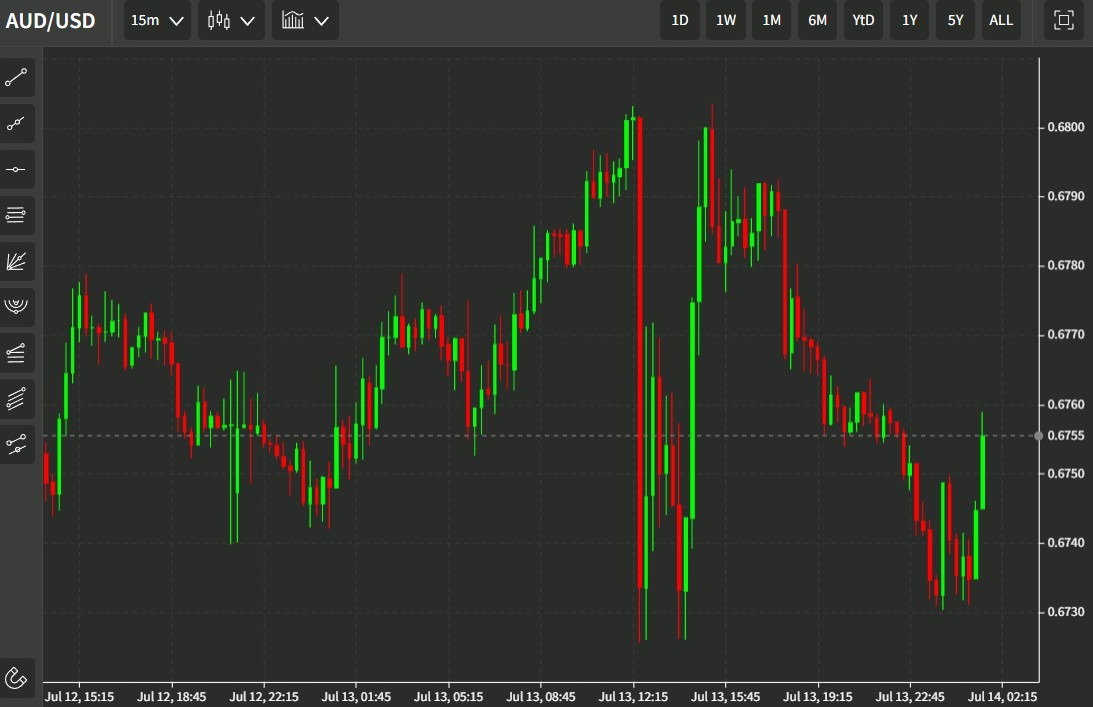1093x707 pixels.
Task: Open the fullscreen view icon
Action: click(1063, 20)
